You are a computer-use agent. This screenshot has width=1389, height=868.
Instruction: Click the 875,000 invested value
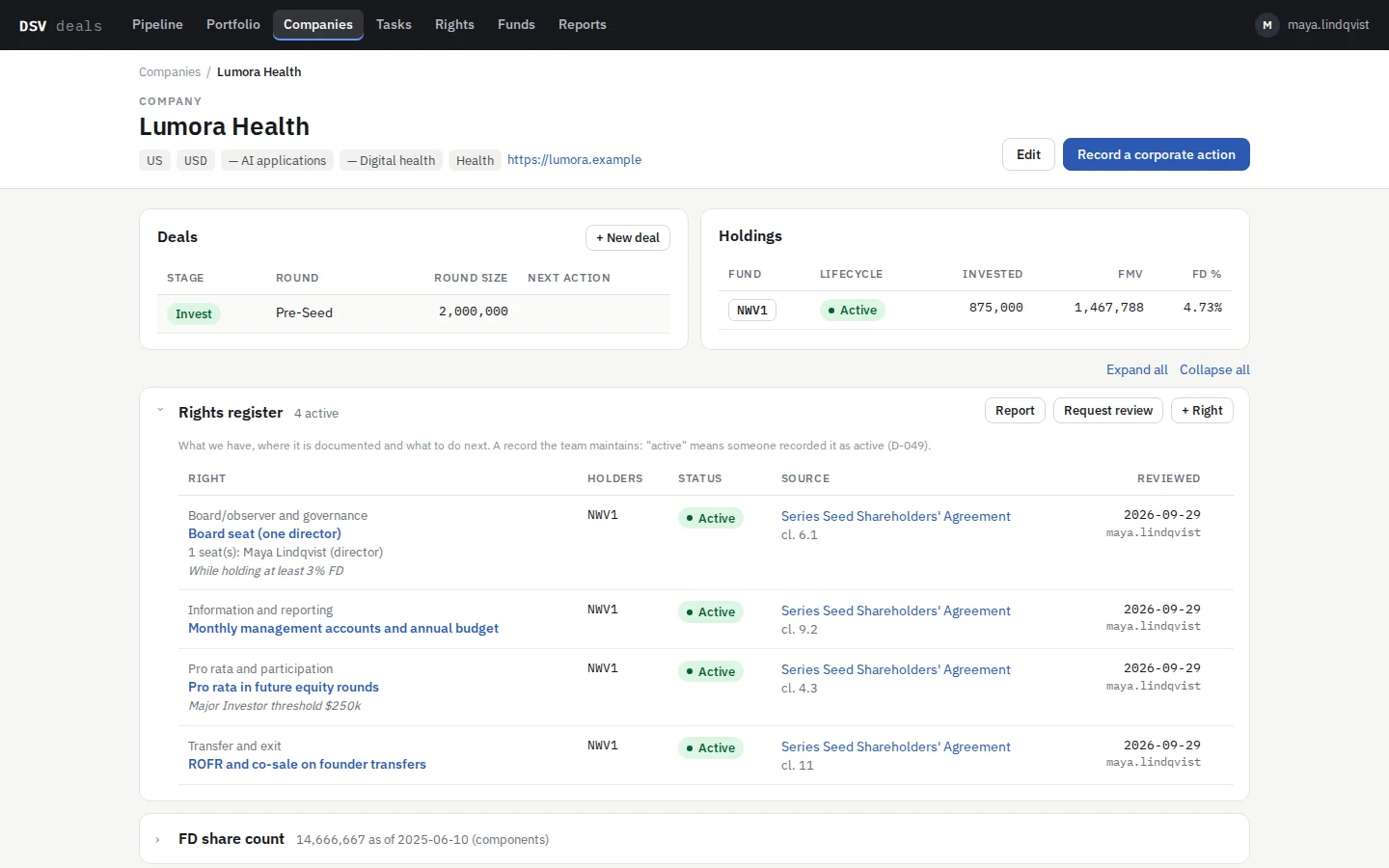click(996, 308)
